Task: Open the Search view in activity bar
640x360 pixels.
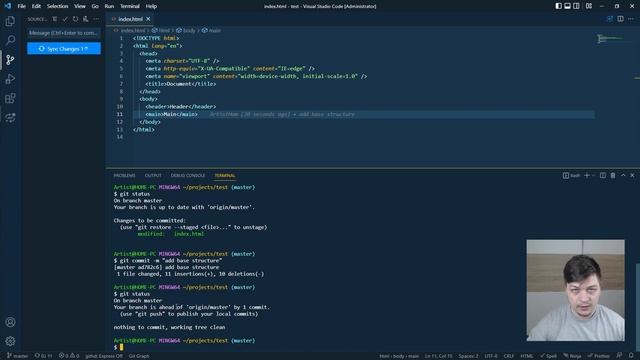Action: [10, 40]
